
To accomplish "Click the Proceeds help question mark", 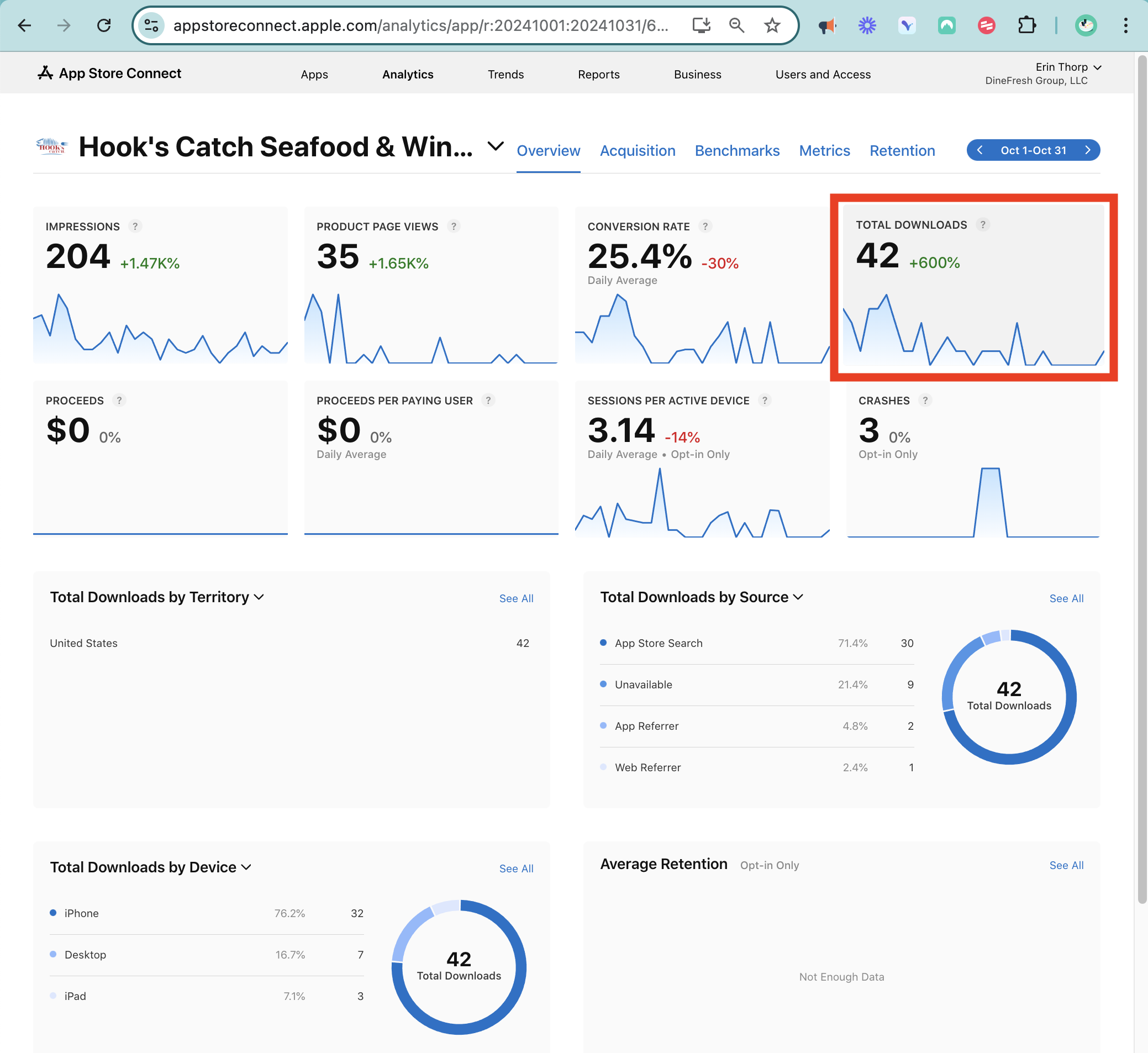I will 119,401.
